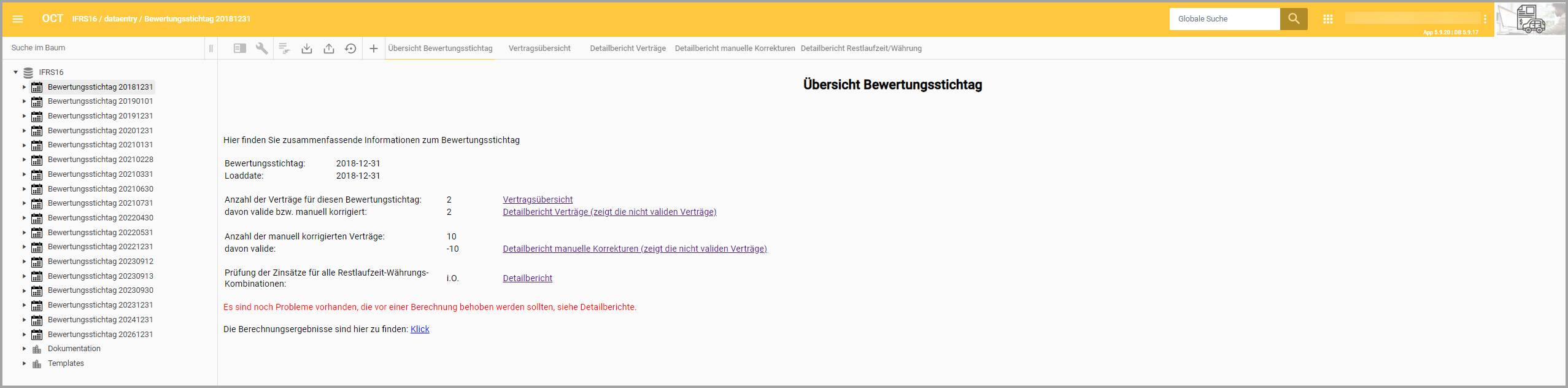Expand the Templates tree node
The image size is (1568, 388).
pyautogui.click(x=25, y=363)
